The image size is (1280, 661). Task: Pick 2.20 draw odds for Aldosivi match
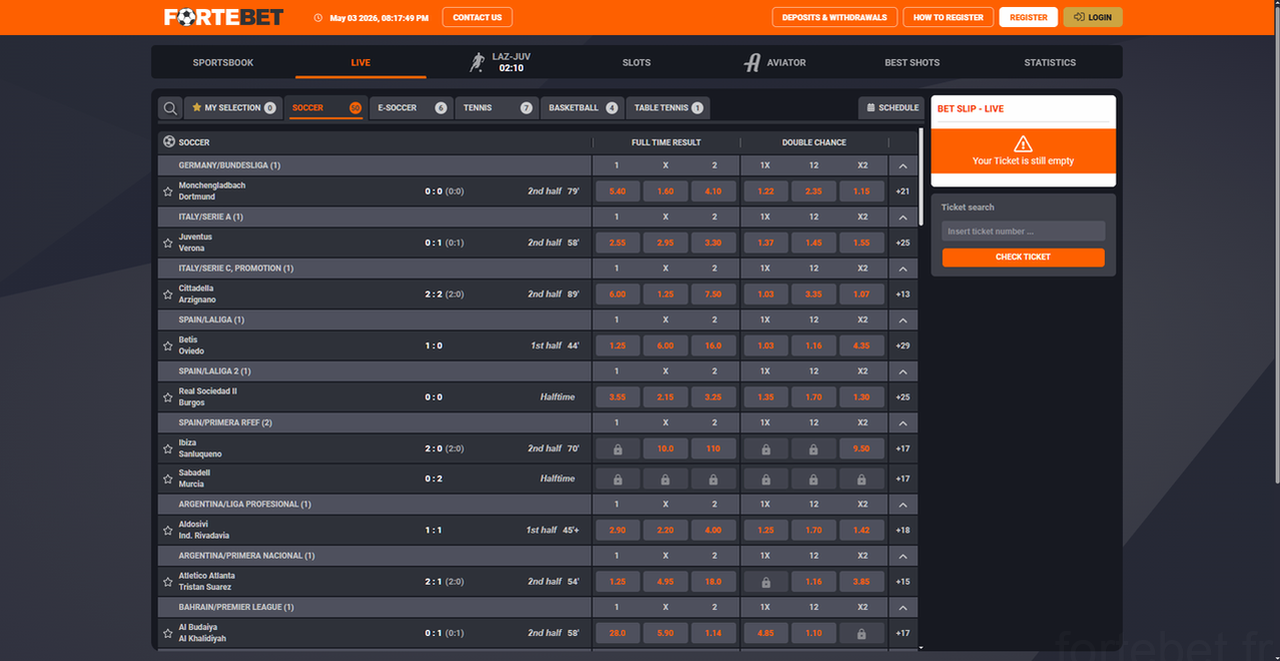point(665,530)
